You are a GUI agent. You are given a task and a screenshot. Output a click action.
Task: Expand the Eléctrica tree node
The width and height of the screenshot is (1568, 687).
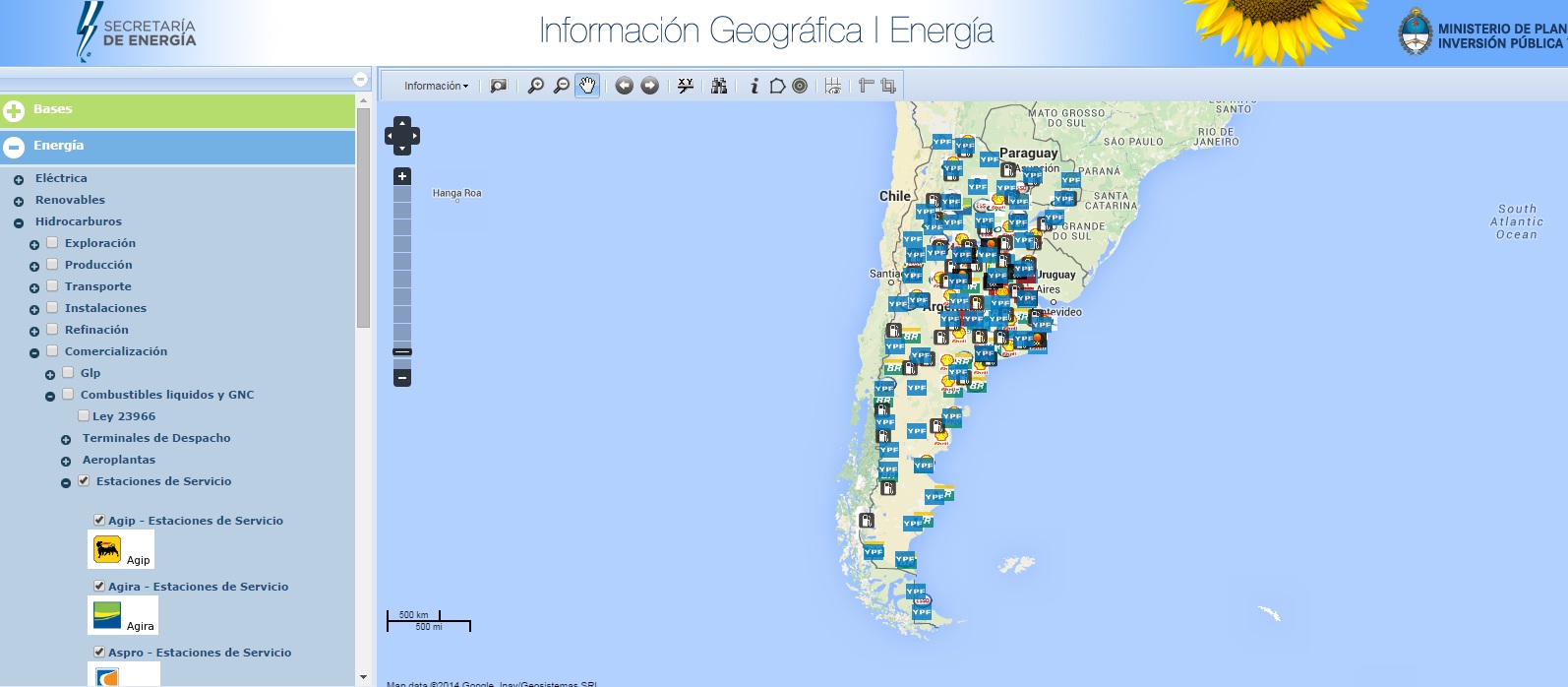pos(19,179)
